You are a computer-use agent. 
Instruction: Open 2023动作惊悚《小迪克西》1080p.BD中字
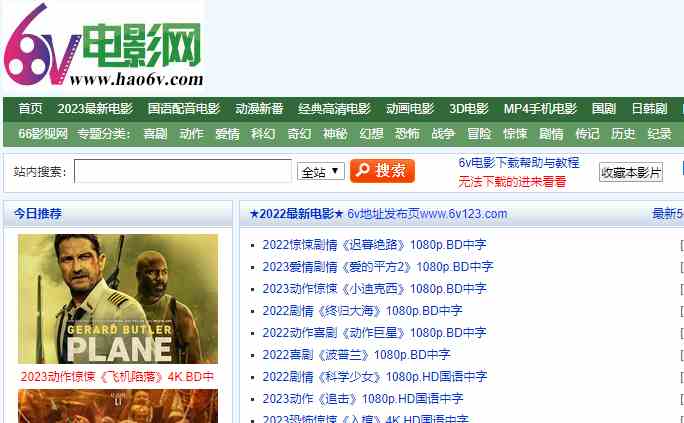coord(374,289)
